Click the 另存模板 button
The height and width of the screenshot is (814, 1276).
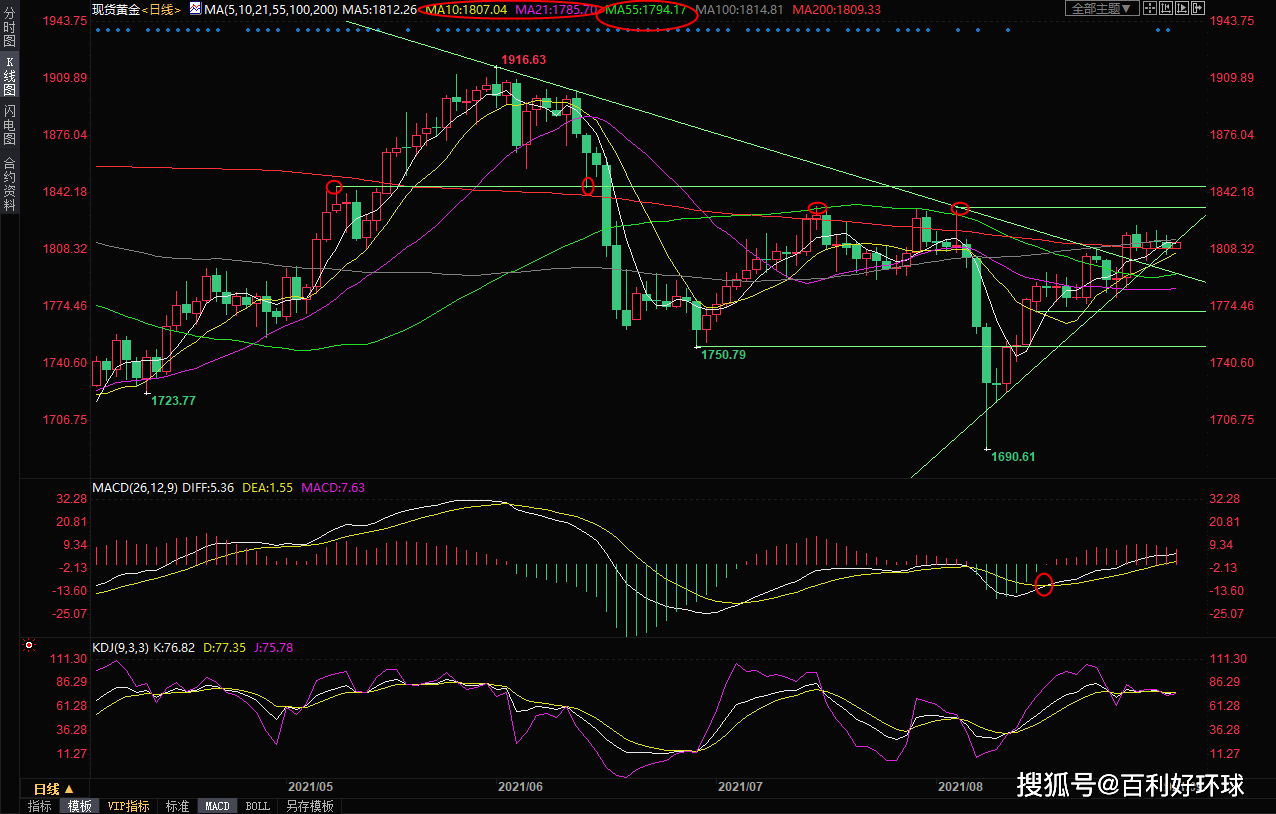click(x=309, y=806)
